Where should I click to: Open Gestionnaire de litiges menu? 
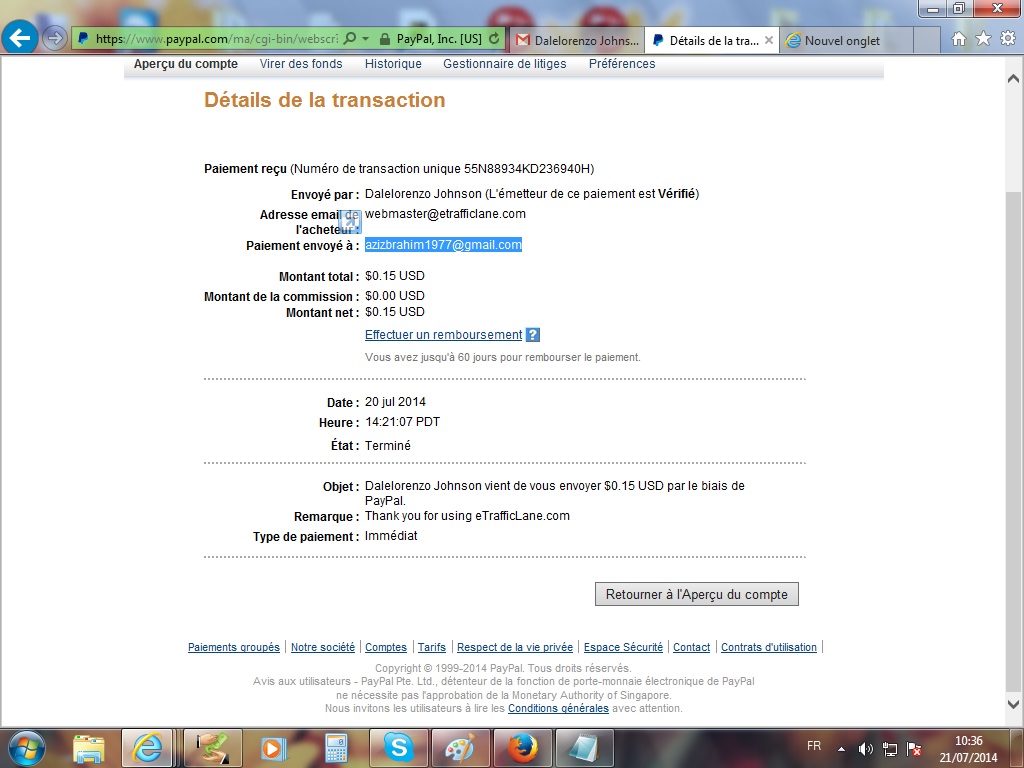505,64
